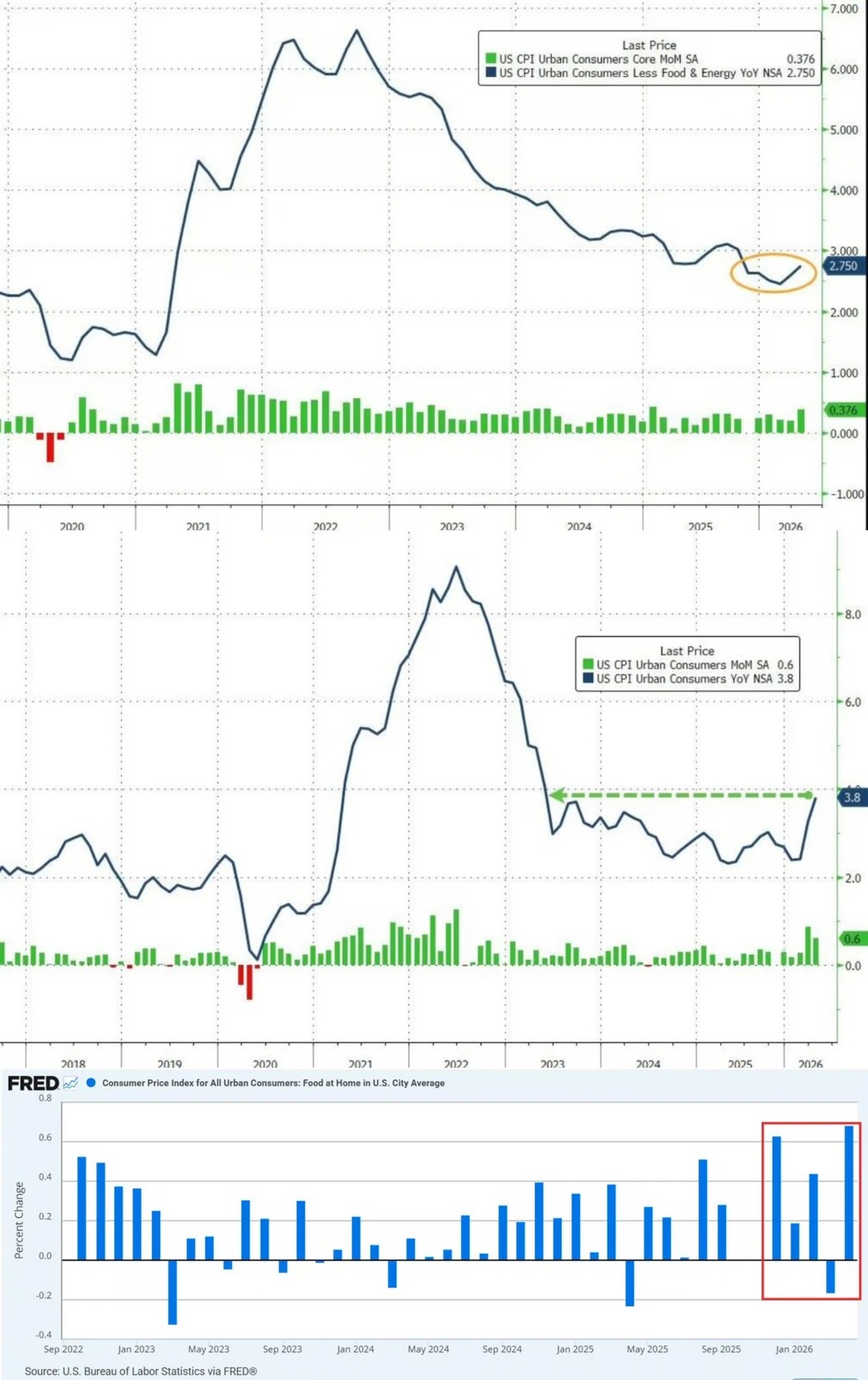Image resolution: width=868 pixels, height=1380 pixels.
Task: Select legend entry 'US CPI Urban Consumers MoM SA'
Action: click(x=682, y=665)
